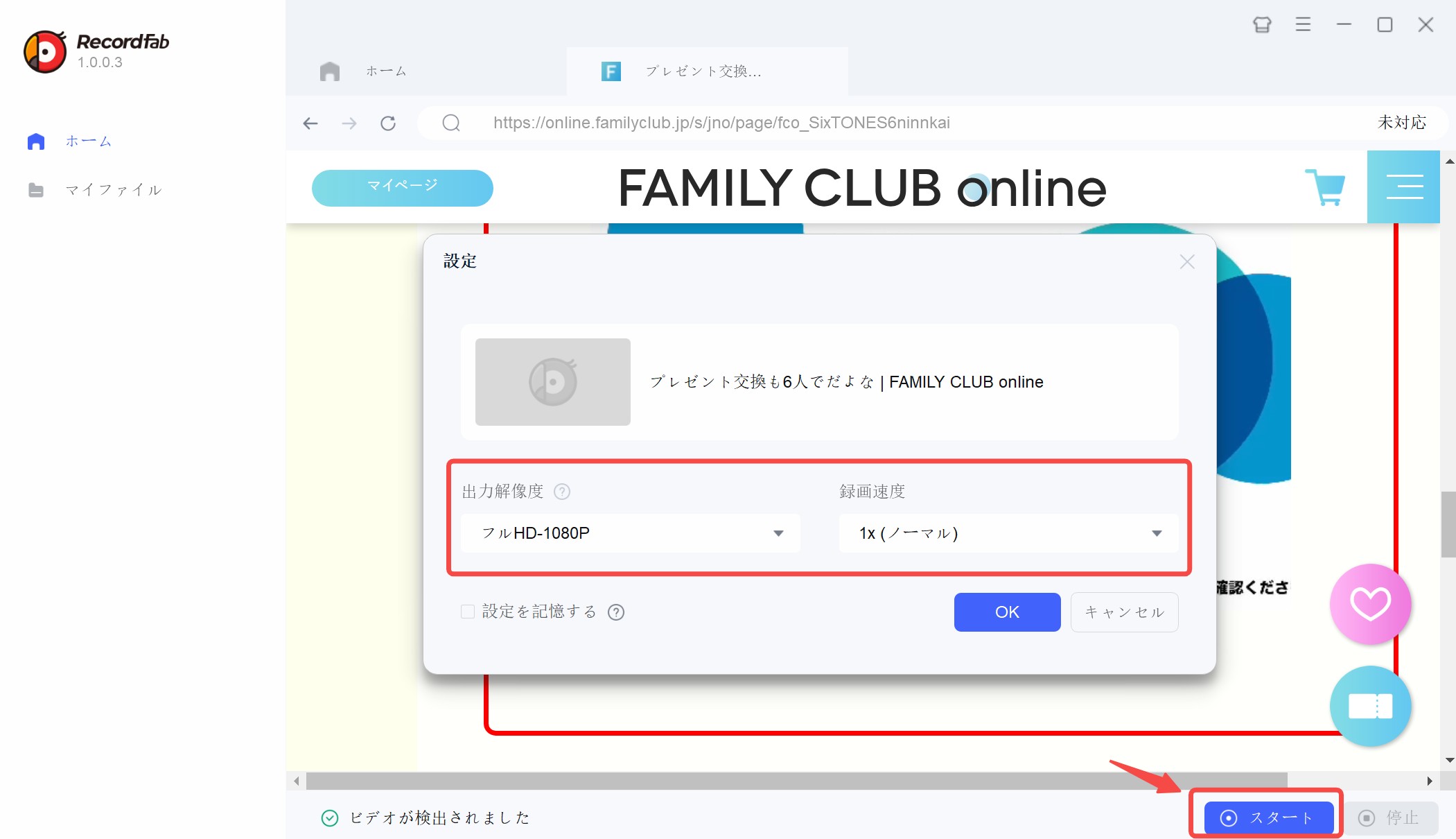
Task: Open the マイファイル sidebar item
Action: tap(95, 190)
